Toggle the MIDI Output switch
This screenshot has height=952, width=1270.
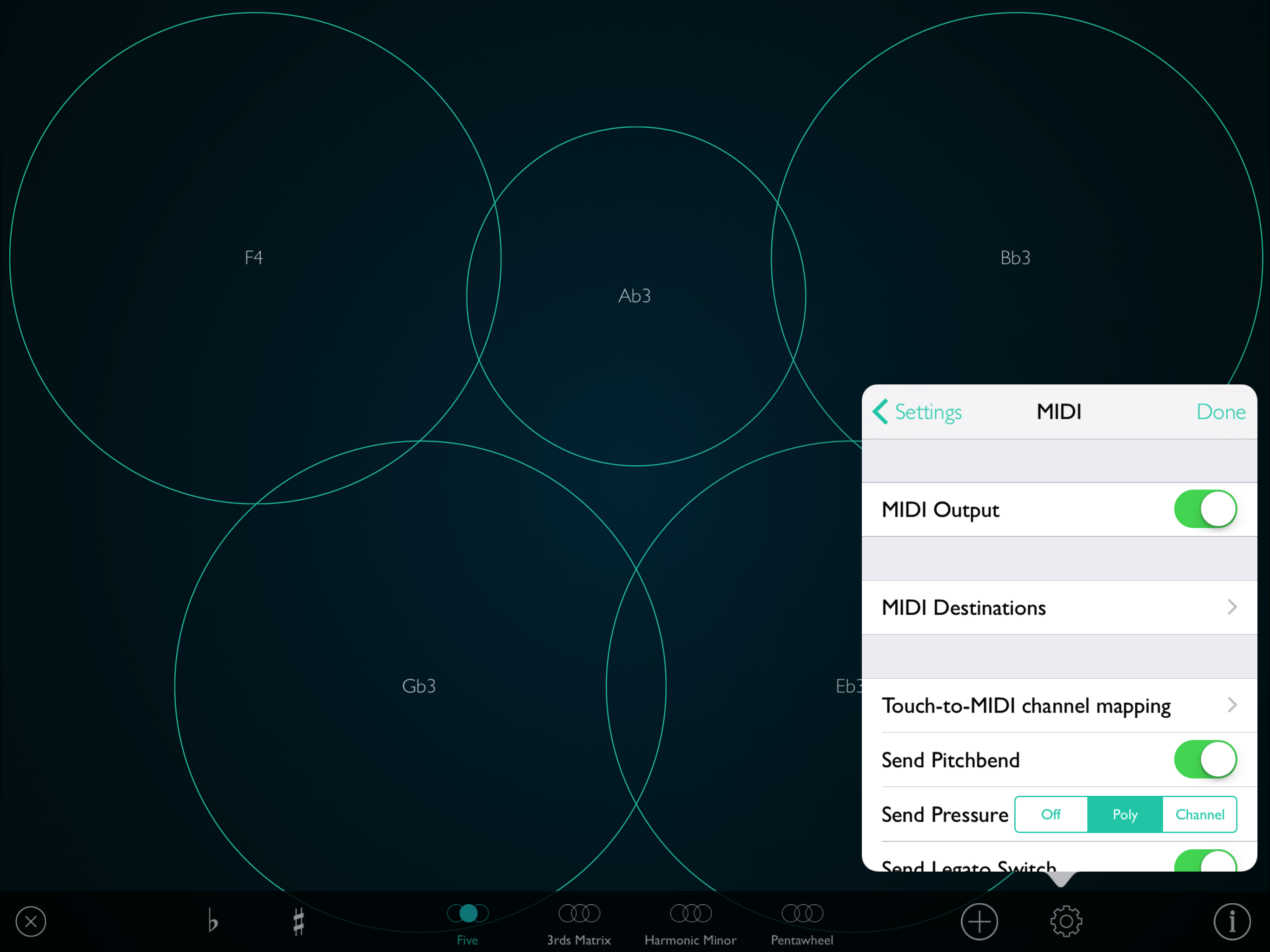point(1205,509)
